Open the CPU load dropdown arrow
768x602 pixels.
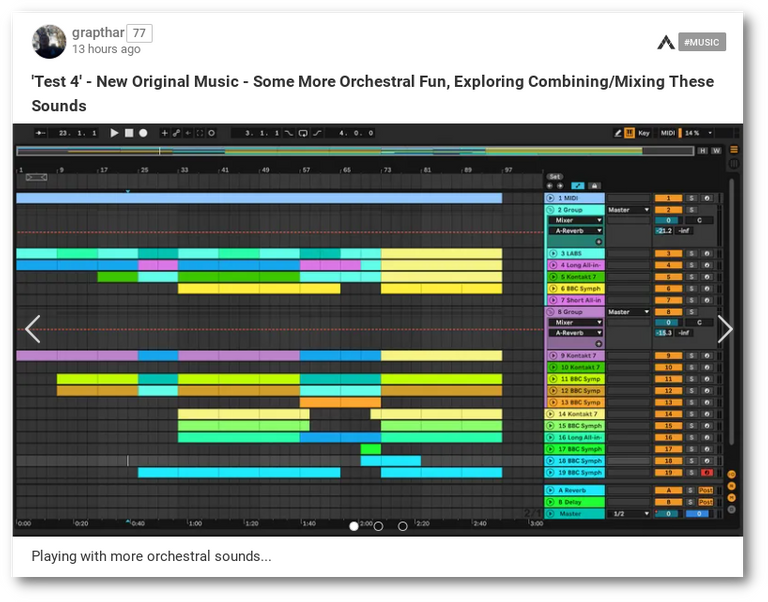tap(710, 133)
